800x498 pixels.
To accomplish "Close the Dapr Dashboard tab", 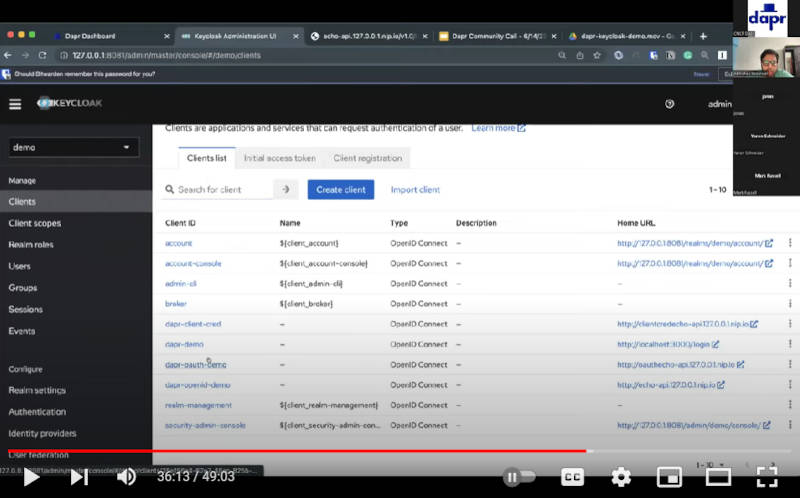I will (x=167, y=36).
